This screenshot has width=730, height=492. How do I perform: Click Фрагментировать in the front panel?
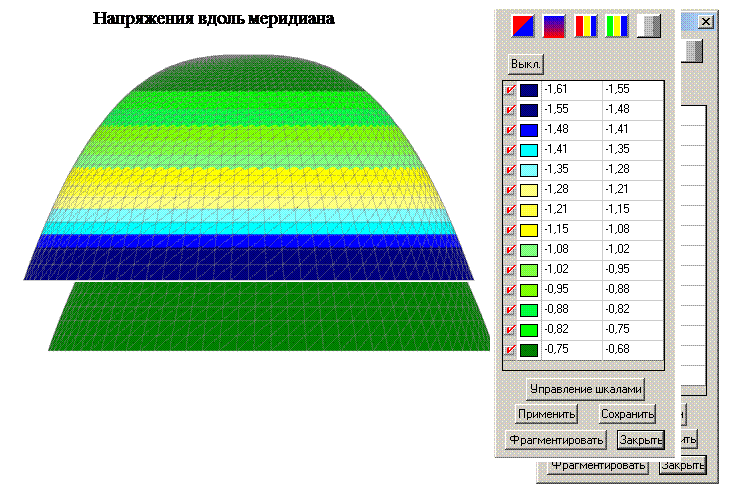tap(556, 439)
